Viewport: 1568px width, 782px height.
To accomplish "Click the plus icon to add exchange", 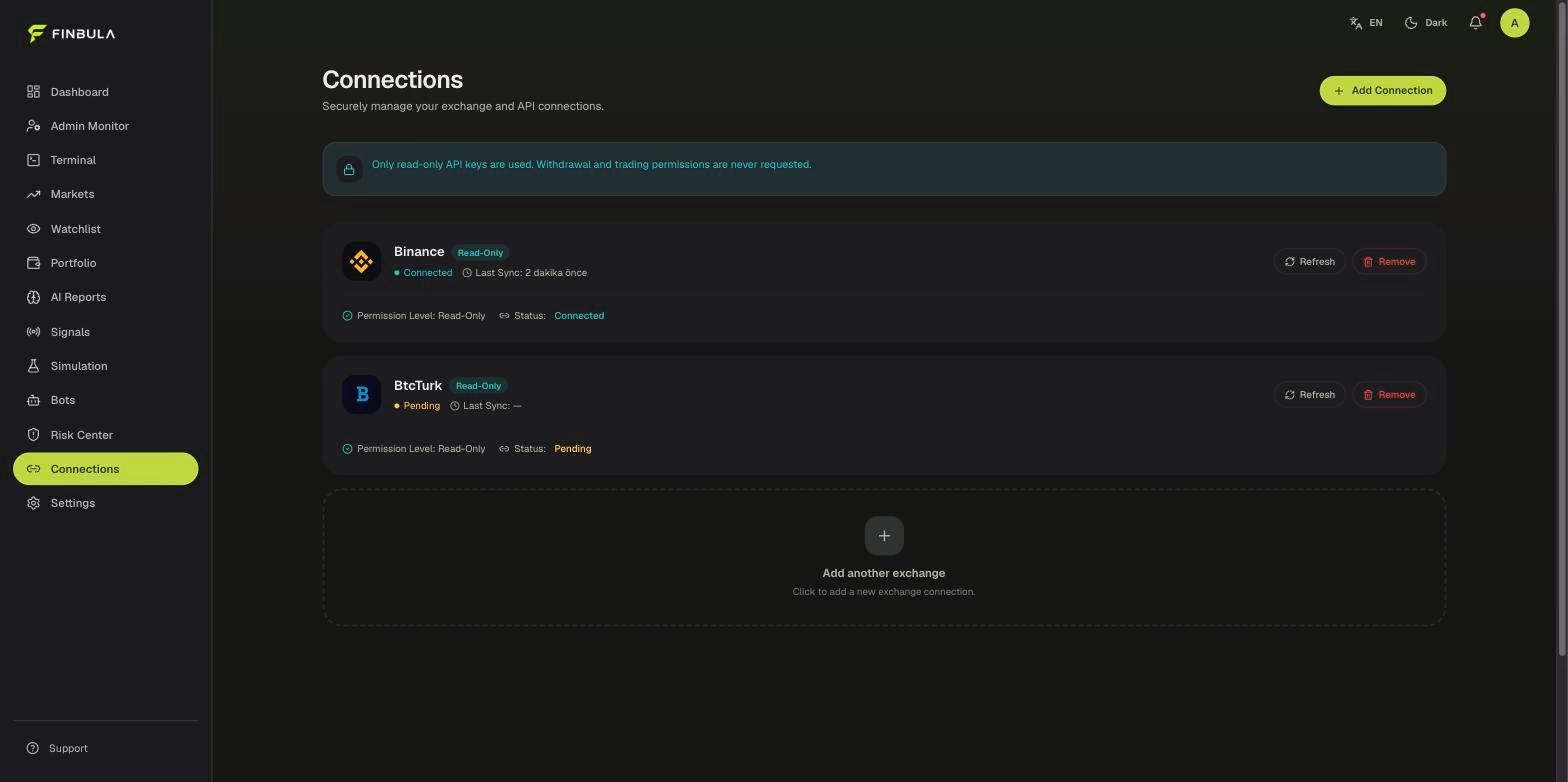I will coord(884,536).
